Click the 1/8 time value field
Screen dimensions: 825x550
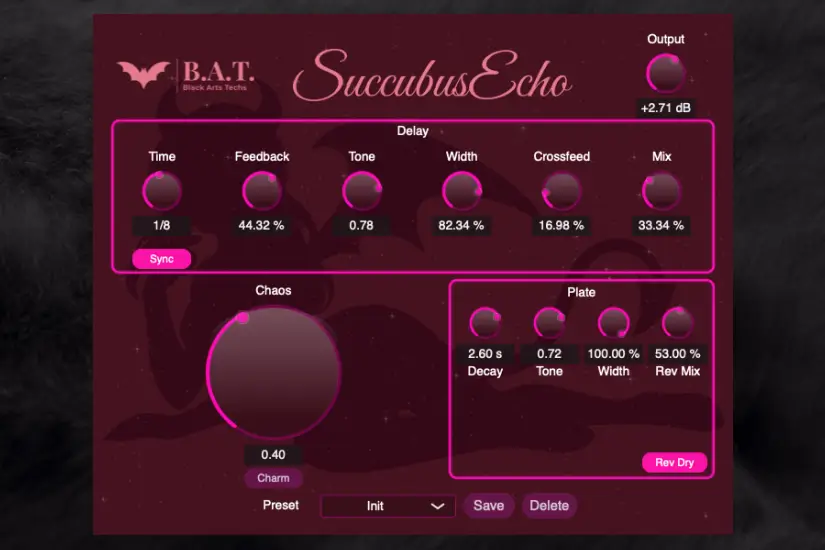click(162, 225)
